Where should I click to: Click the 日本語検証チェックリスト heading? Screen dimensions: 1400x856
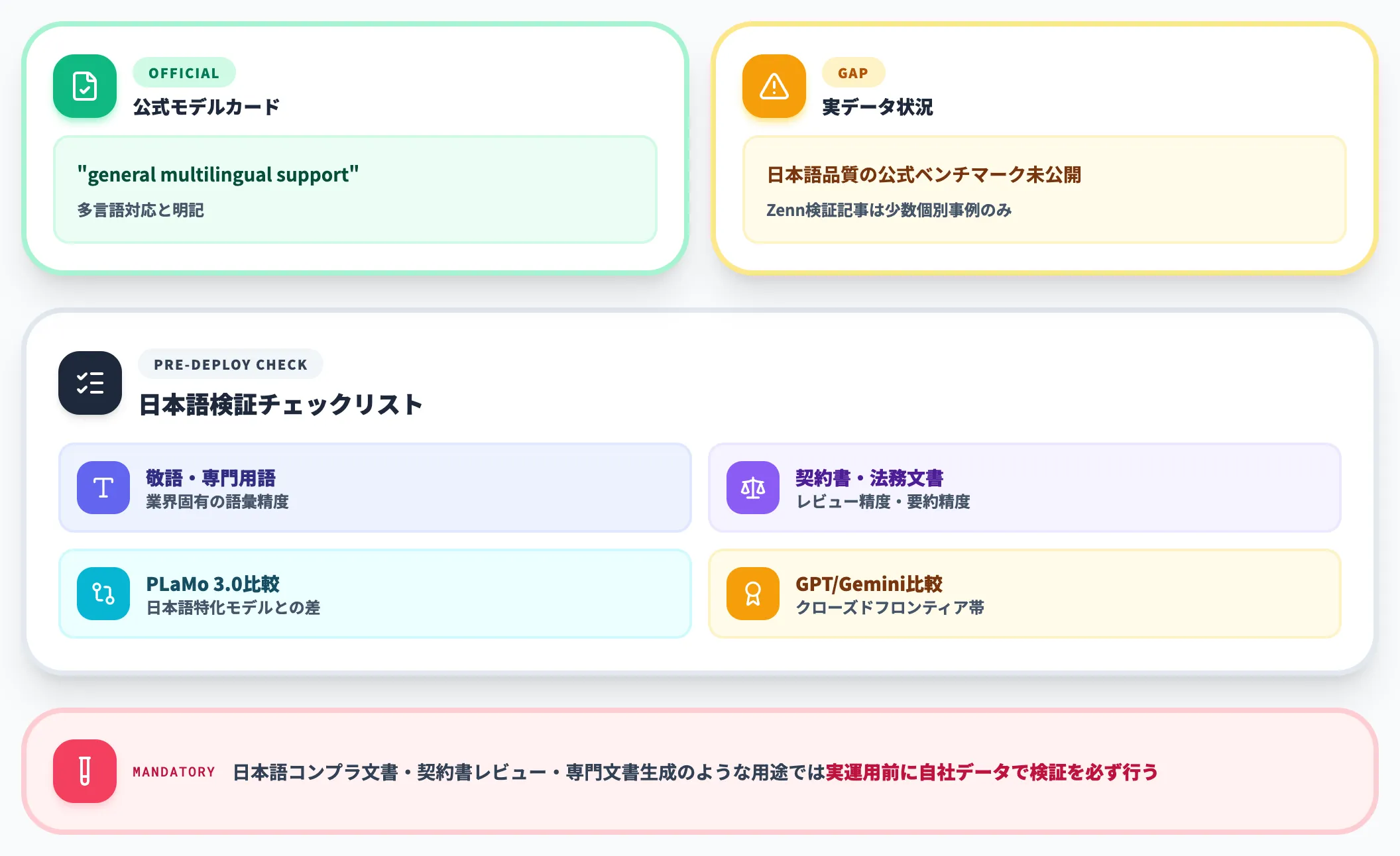[281, 404]
